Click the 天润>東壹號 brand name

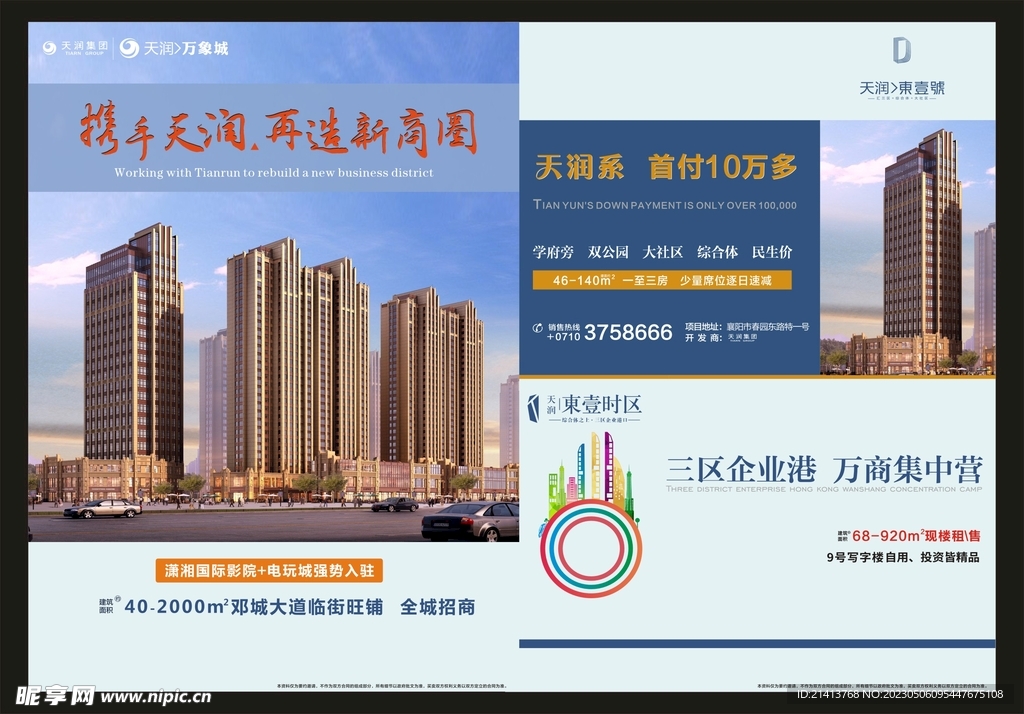click(902, 88)
